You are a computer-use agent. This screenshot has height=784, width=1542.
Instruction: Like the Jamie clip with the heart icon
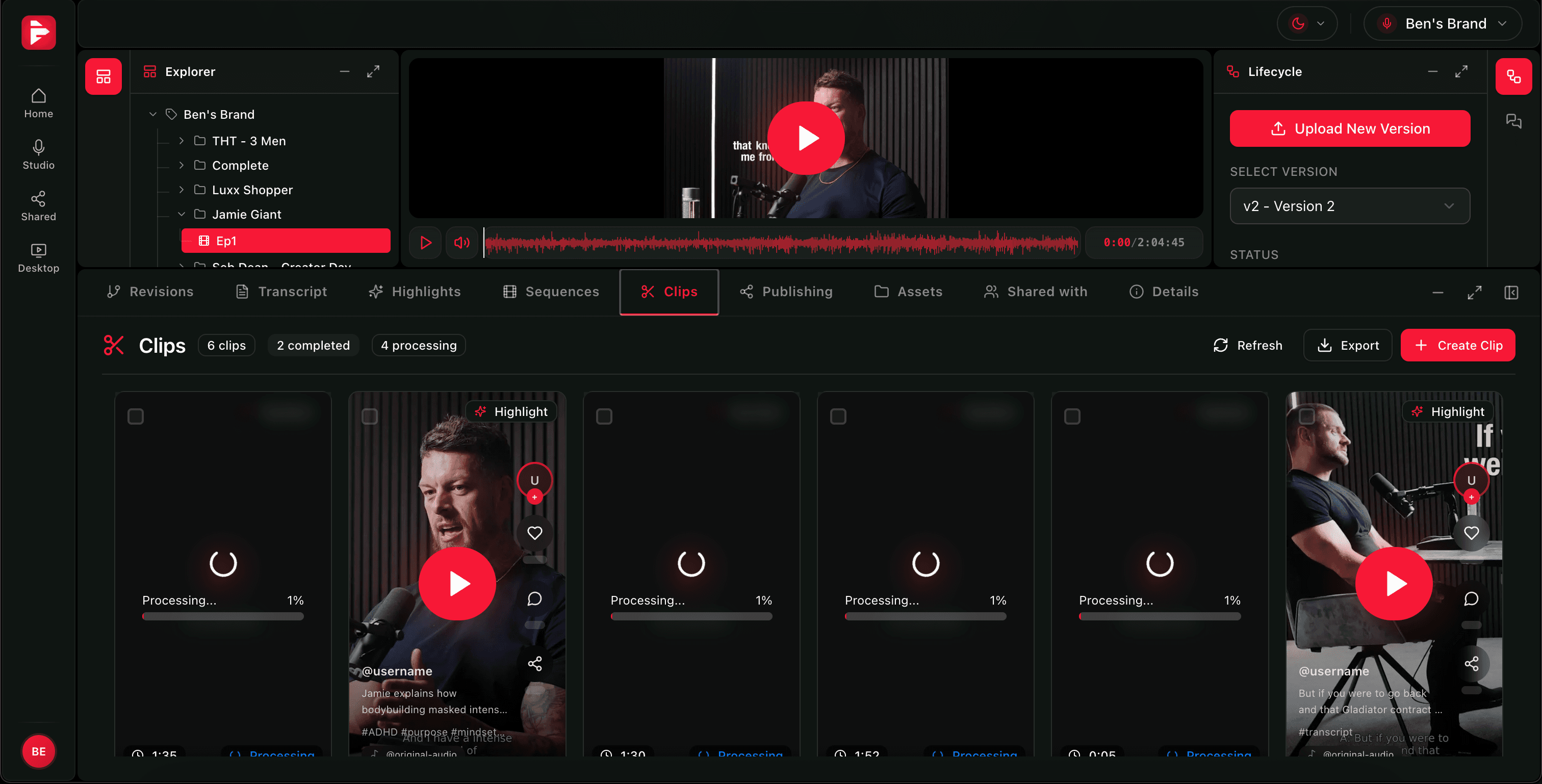point(534,533)
